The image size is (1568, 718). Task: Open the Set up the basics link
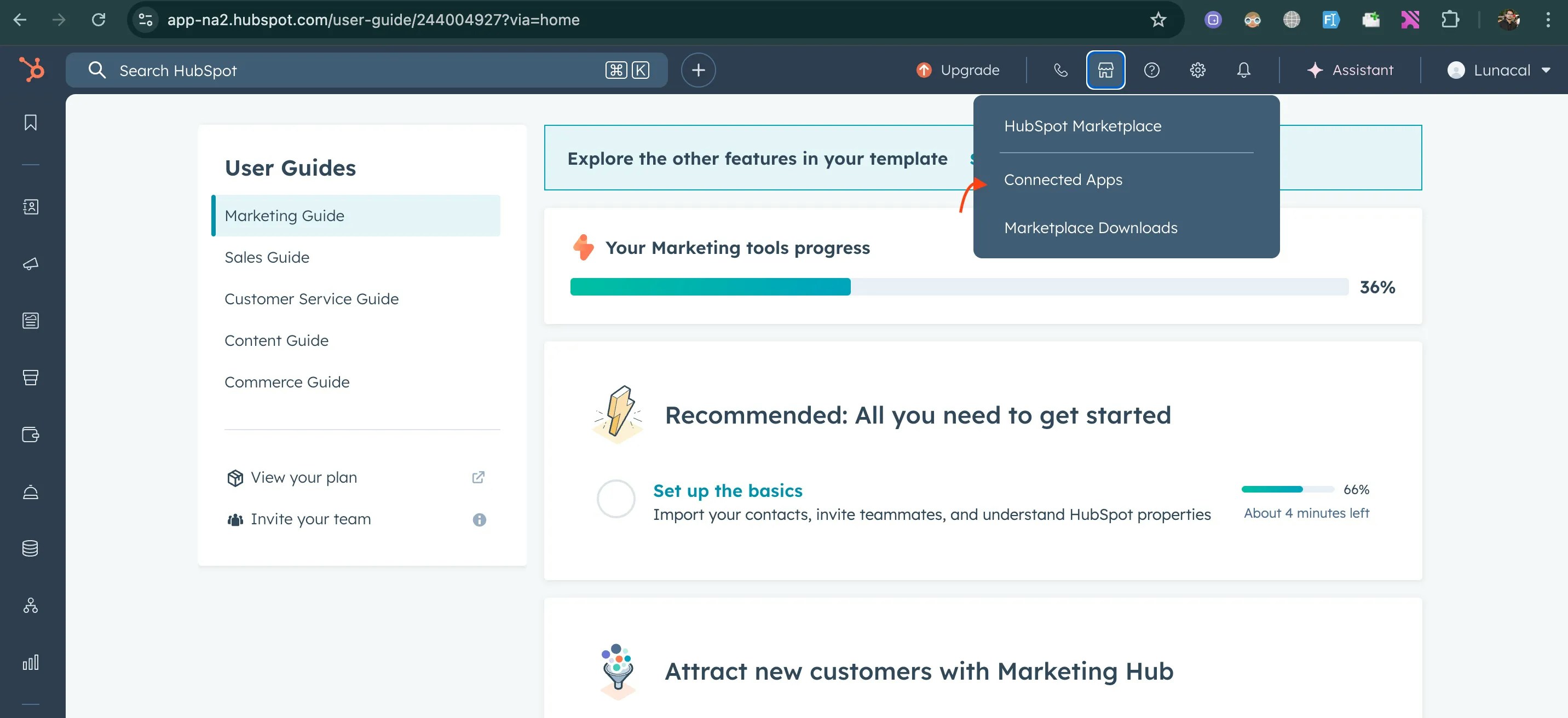pos(728,490)
